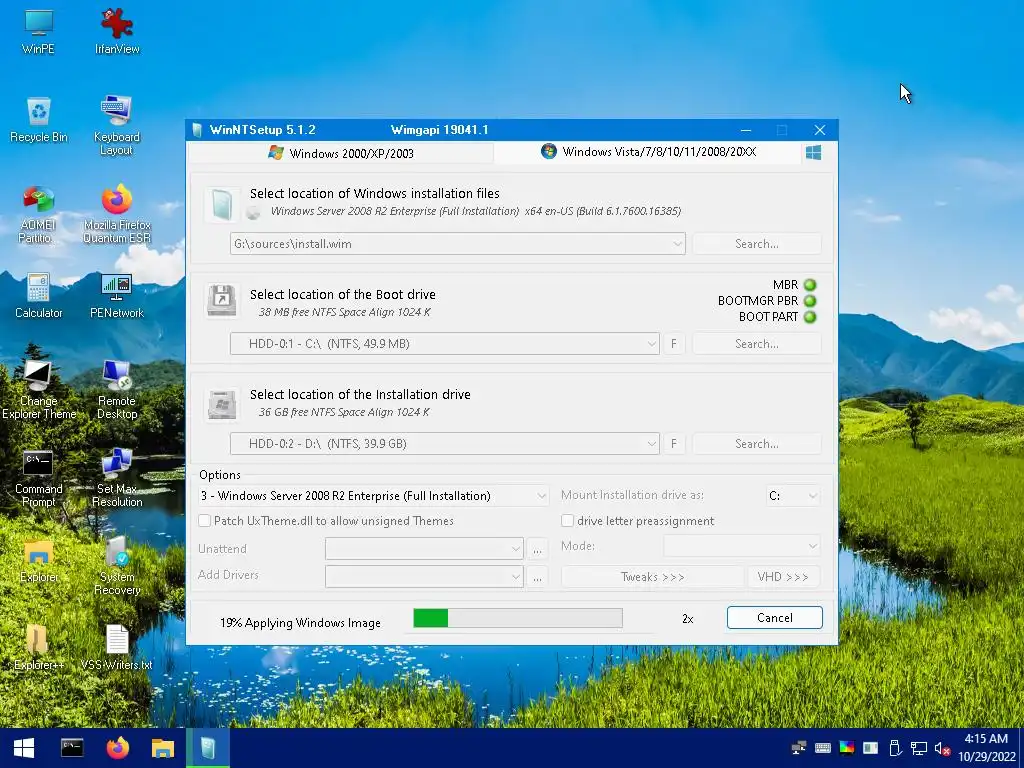Image resolution: width=1024 pixels, height=768 pixels.
Task: Click the installation files source icon
Action: pos(221,204)
